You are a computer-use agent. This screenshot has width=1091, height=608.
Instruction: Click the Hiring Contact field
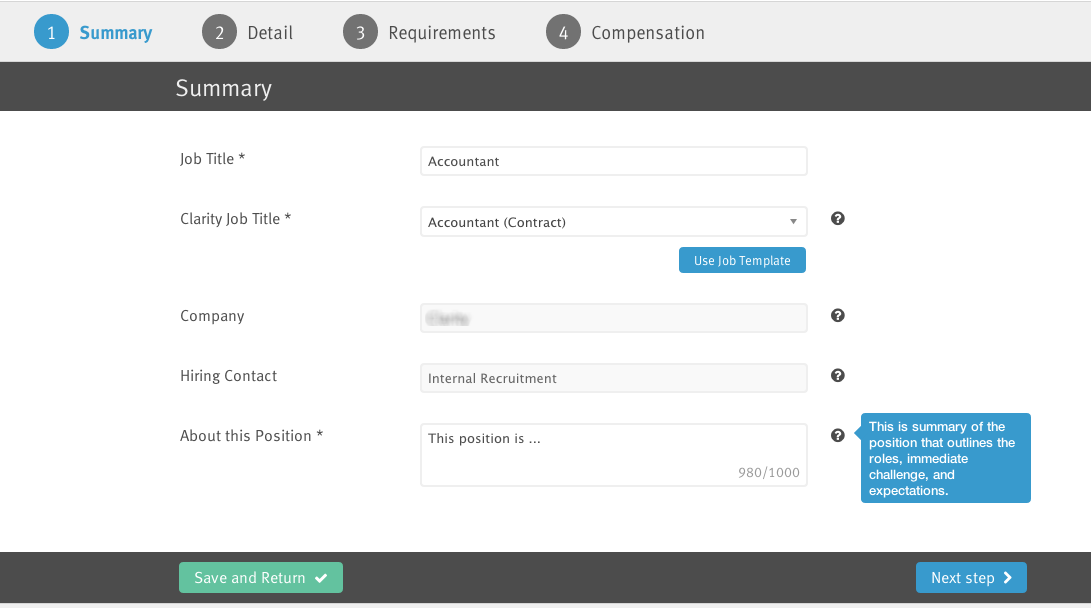point(614,378)
